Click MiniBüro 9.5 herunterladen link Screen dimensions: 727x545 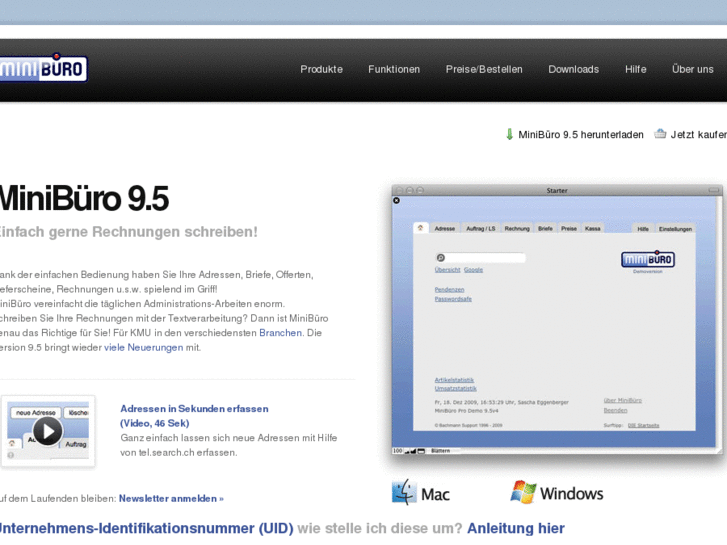[580, 135]
